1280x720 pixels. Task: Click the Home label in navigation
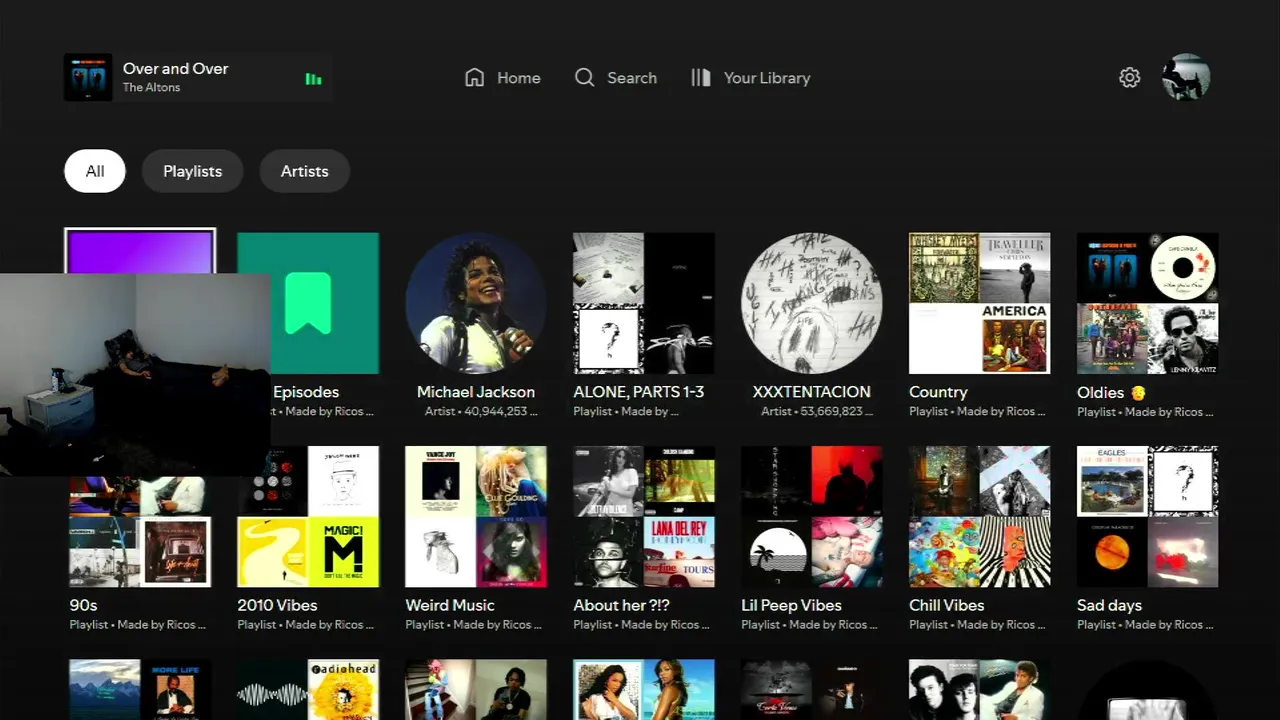[x=519, y=78]
